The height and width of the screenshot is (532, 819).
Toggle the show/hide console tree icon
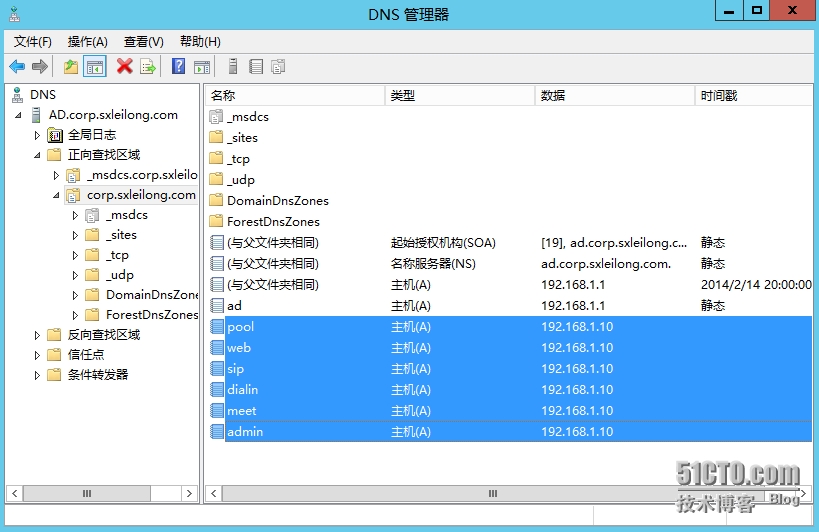[x=95, y=66]
